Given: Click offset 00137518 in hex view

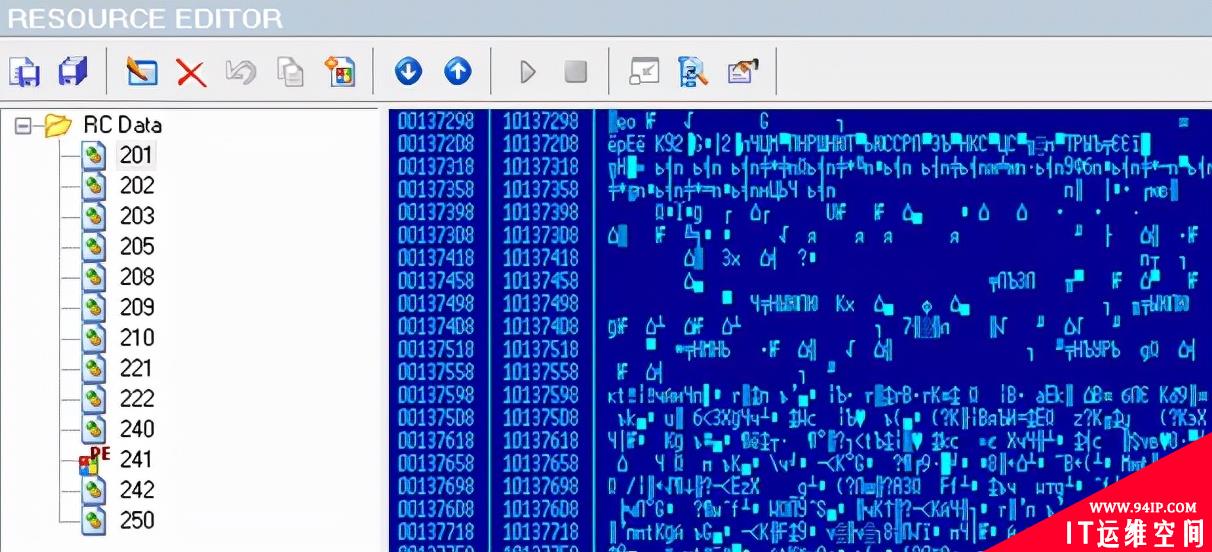Looking at the screenshot, I should (435, 349).
